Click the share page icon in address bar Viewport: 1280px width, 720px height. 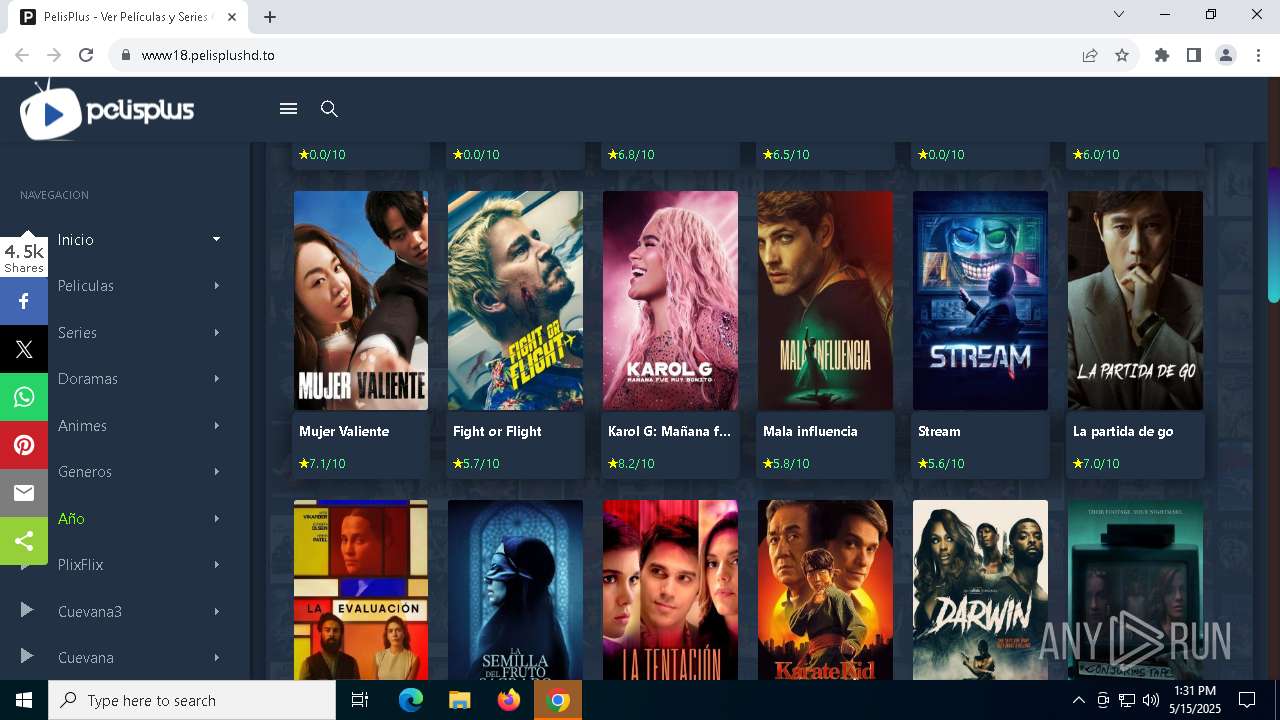click(1090, 55)
